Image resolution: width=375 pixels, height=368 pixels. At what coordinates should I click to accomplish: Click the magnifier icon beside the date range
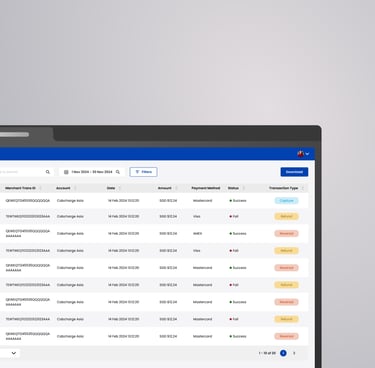118,172
